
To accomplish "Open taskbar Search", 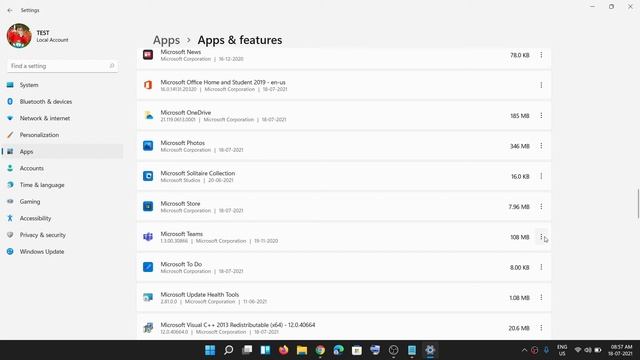I will click(x=229, y=350).
